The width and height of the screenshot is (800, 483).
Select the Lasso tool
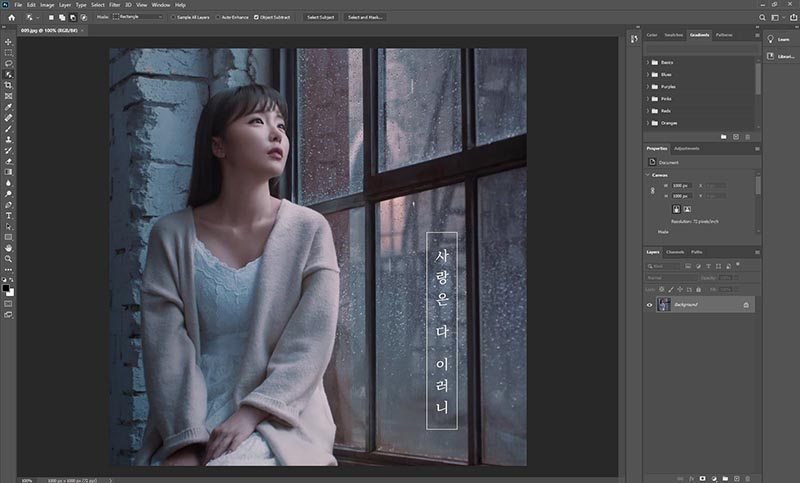[8, 64]
